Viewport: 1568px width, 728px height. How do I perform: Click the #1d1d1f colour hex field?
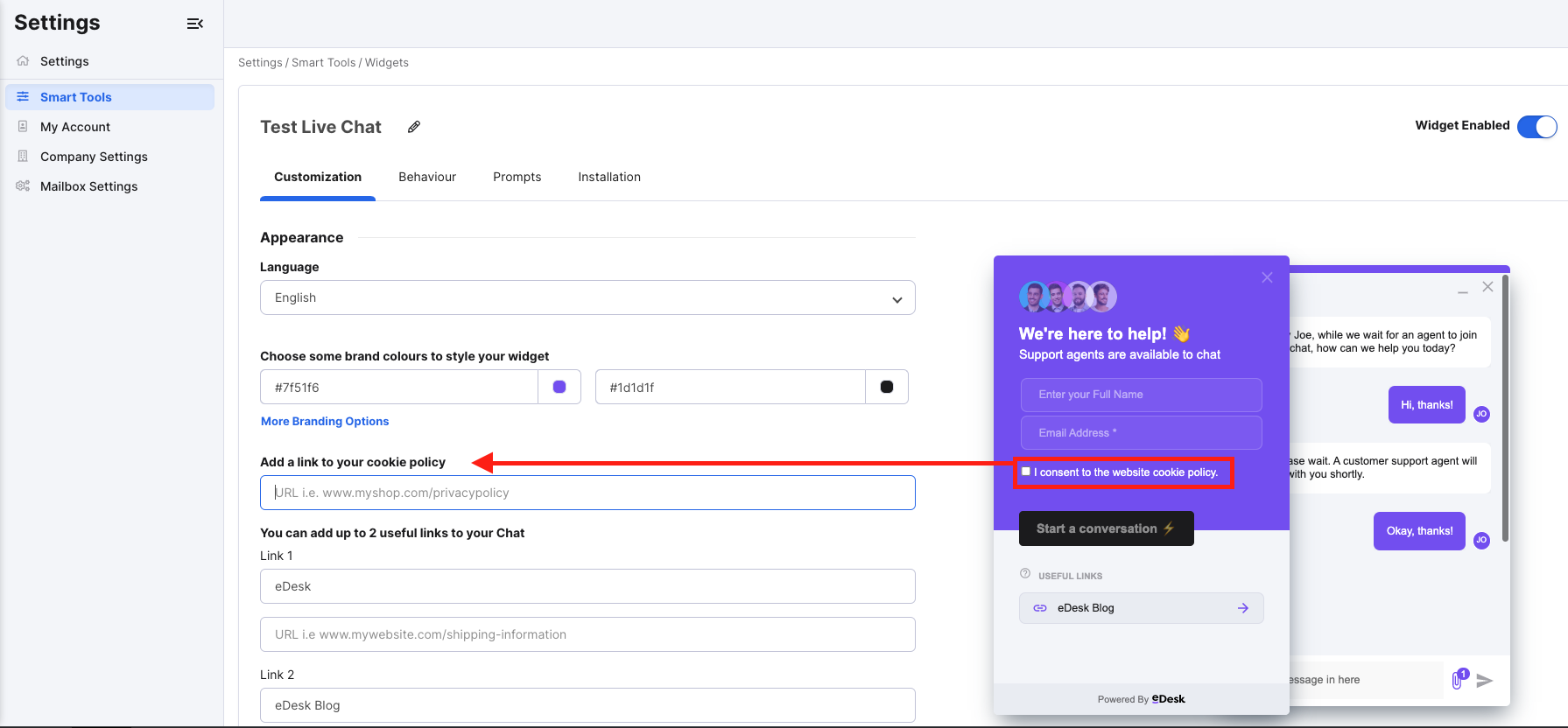pyautogui.click(x=730, y=387)
